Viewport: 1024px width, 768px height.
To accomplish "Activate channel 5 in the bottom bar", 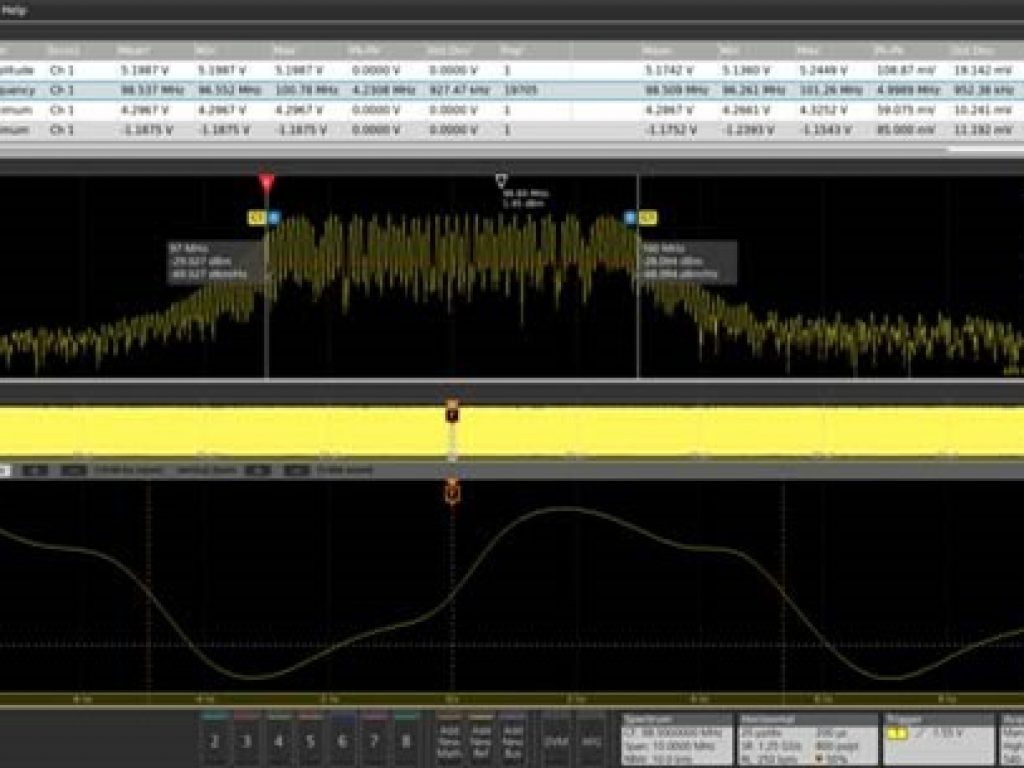I will pos(310,739).
